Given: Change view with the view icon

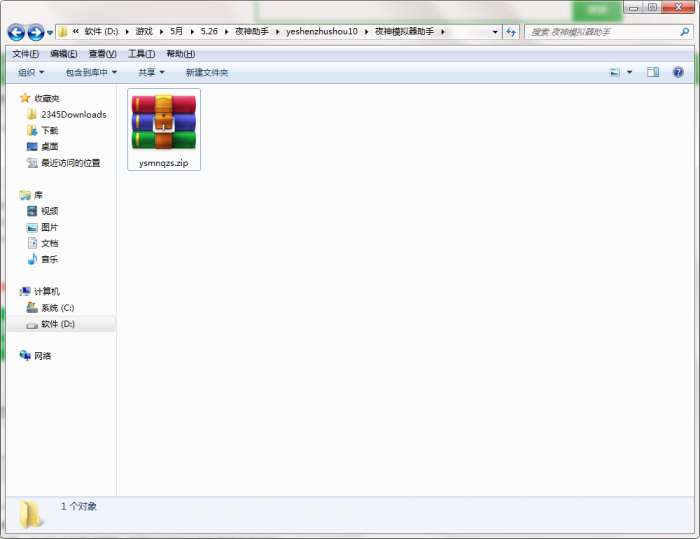Looking at the screenshot, I should tap(615, 72).
